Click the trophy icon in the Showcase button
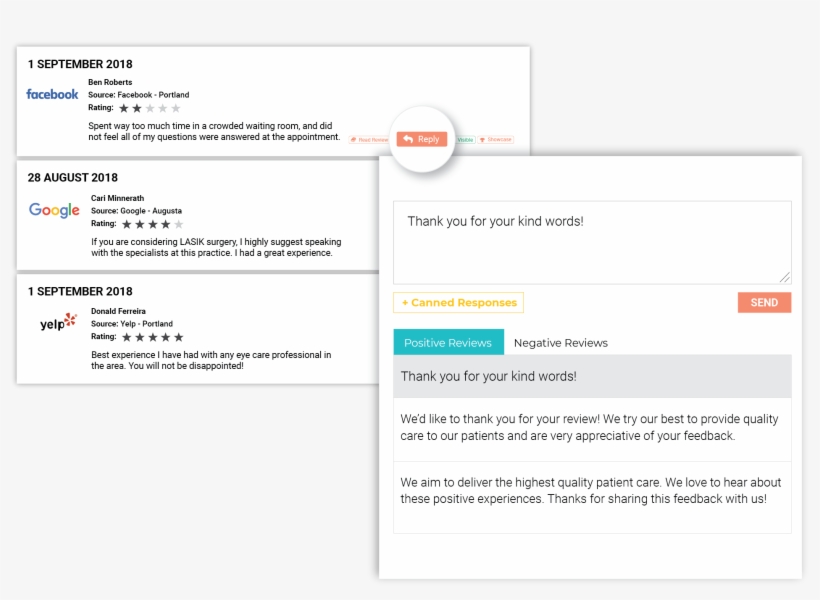The height and width of the screenshot is (600, 820). 482,139
